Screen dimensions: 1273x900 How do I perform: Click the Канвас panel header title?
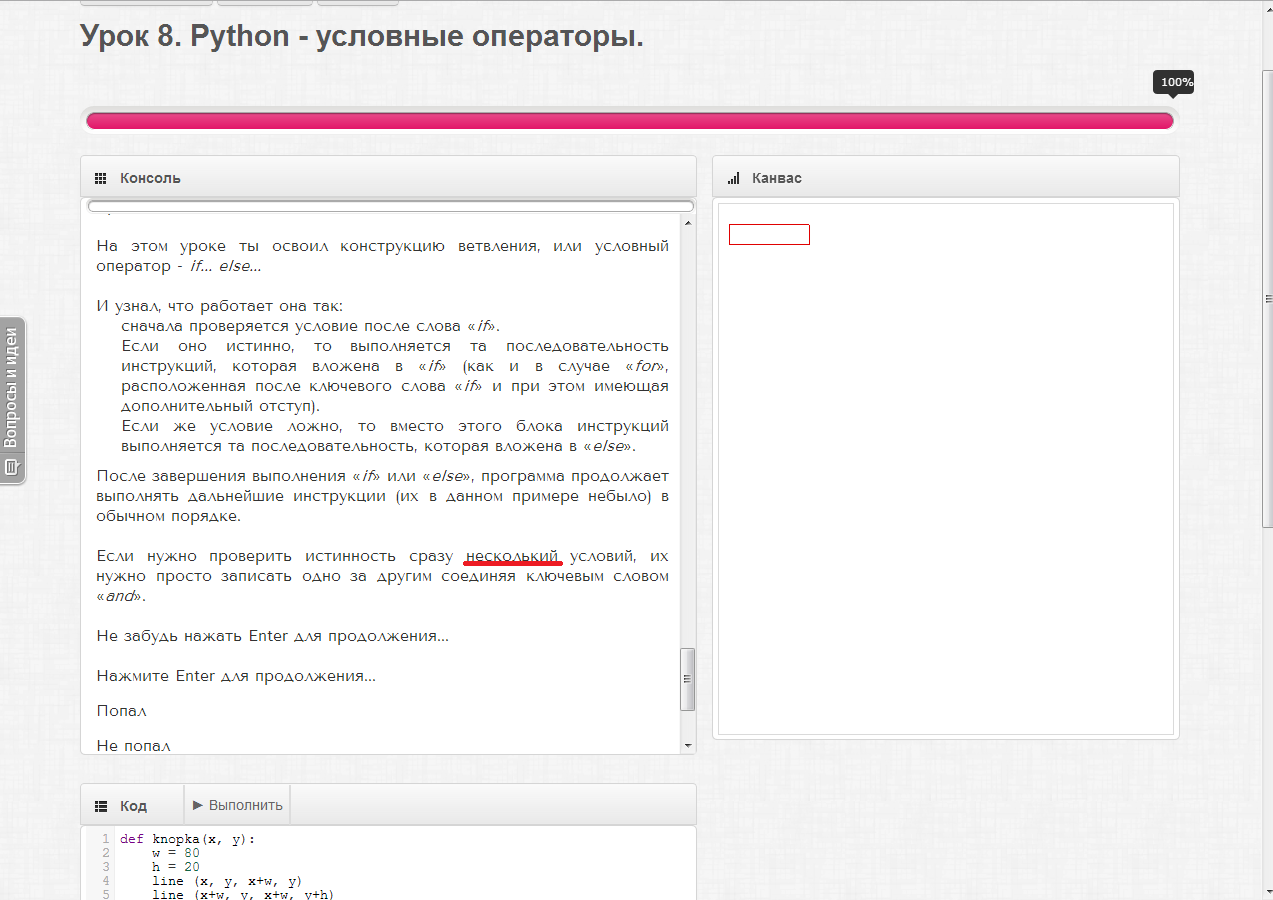(777, 178)
